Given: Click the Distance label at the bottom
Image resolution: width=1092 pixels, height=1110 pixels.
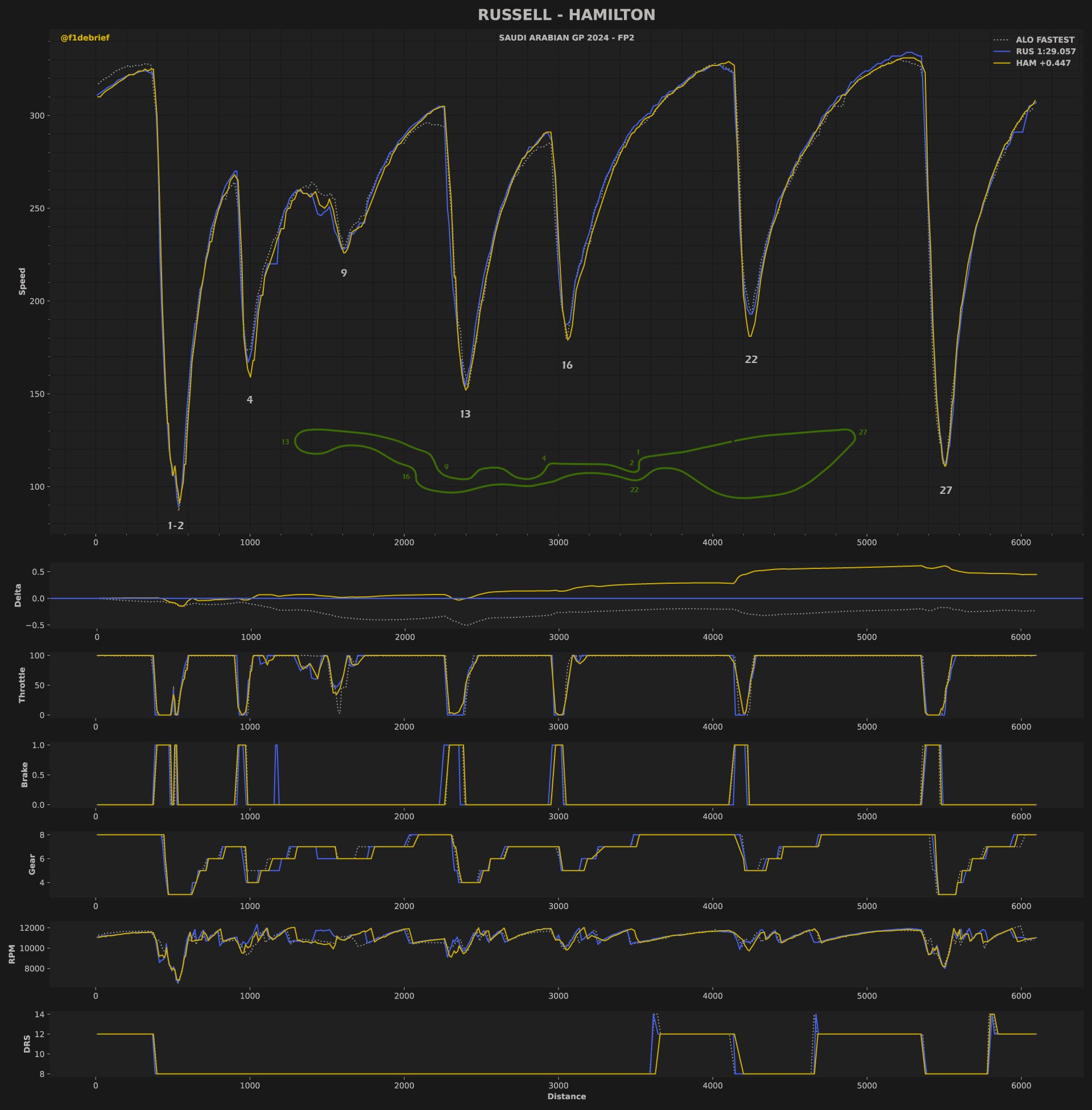Looking at the screenshot, I should tap(566, 1096).
